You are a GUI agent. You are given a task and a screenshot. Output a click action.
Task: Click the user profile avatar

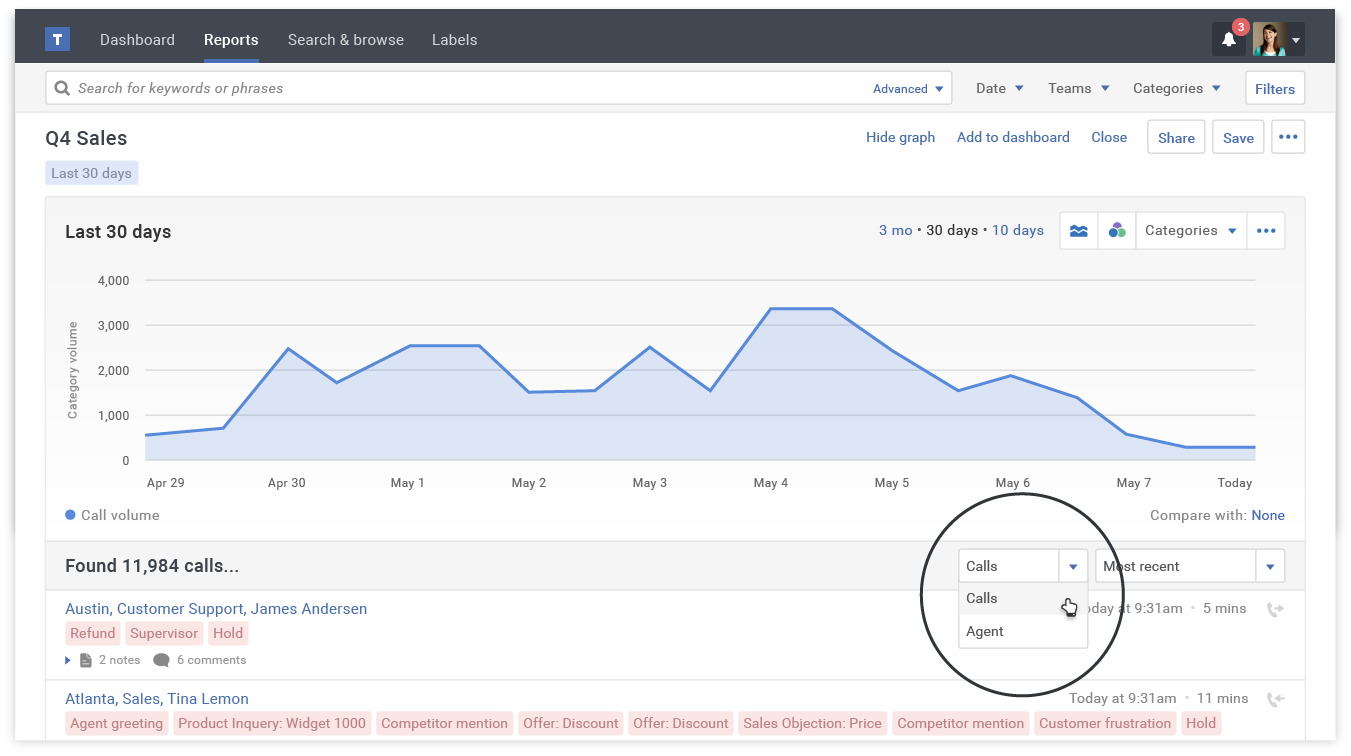tap(1269, 40)
